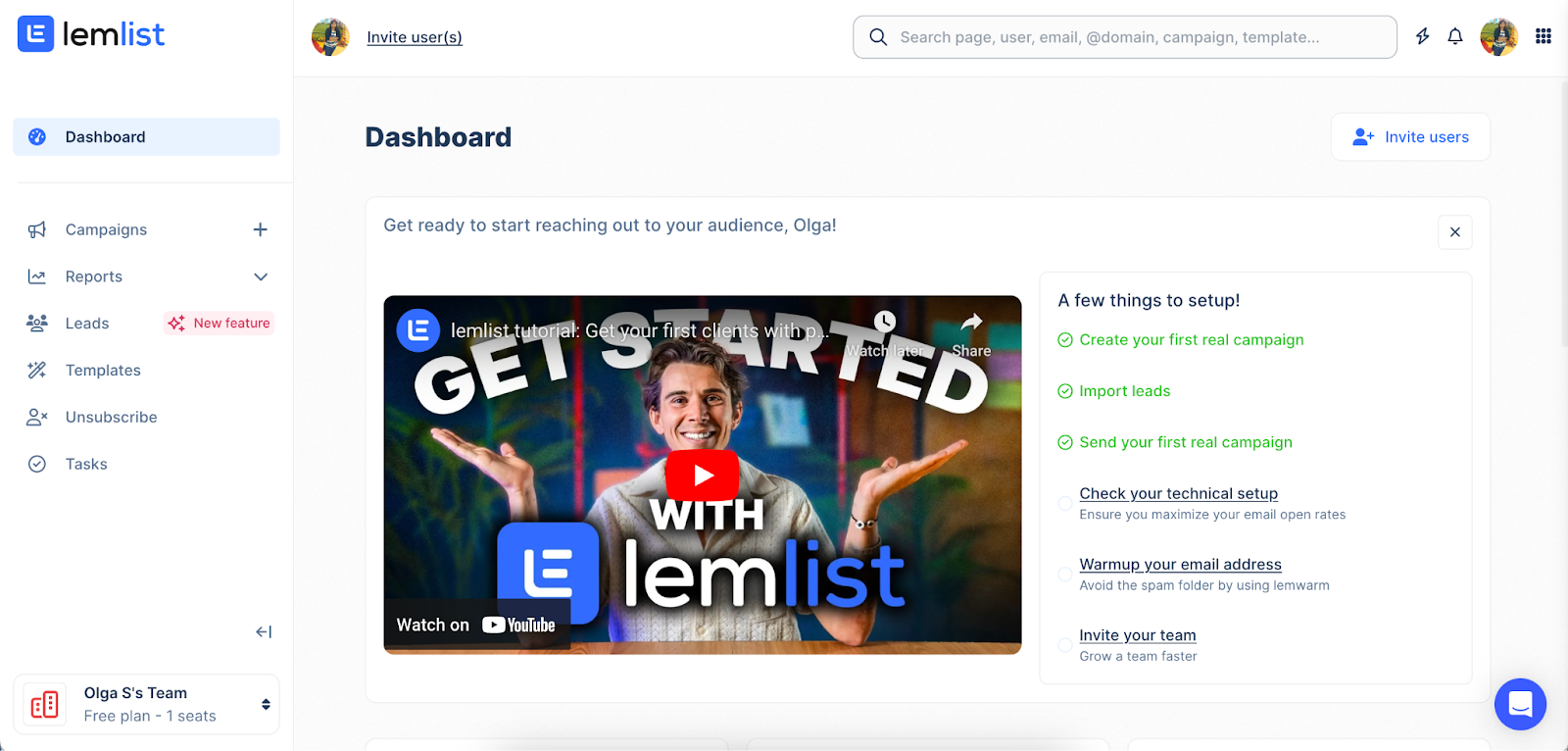Click inside the search field

[x=1124, y=36]
